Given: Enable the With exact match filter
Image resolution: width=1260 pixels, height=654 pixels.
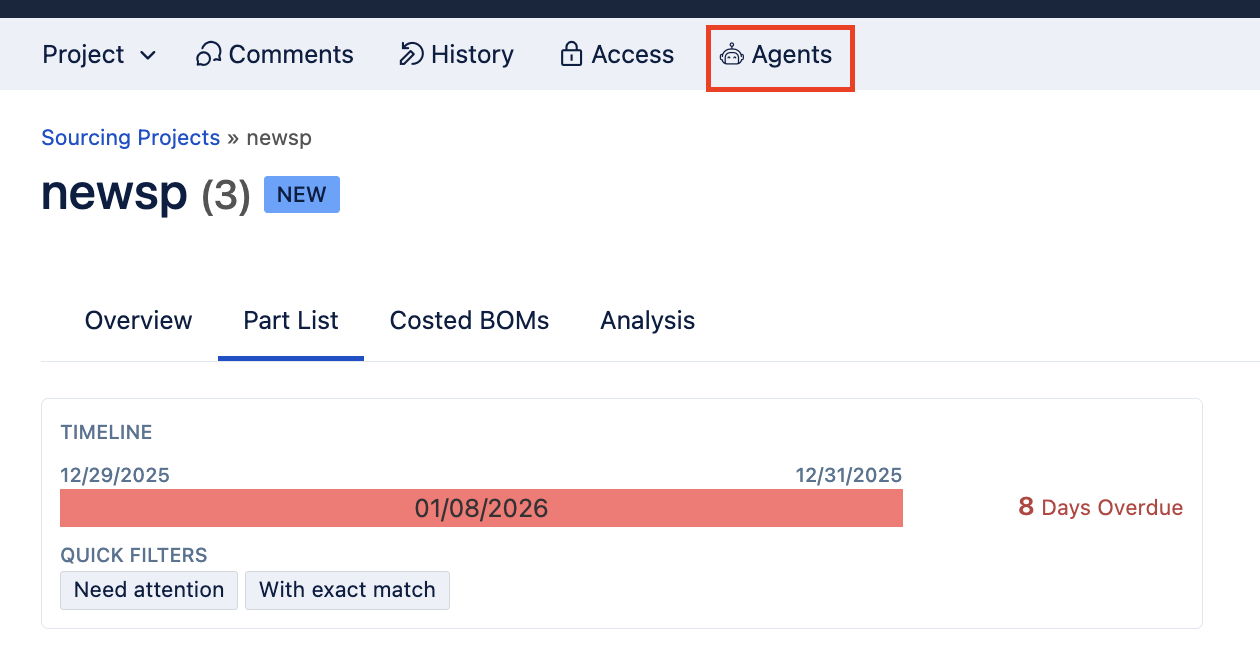Looking at the screenshot, I should coord(347,590).
